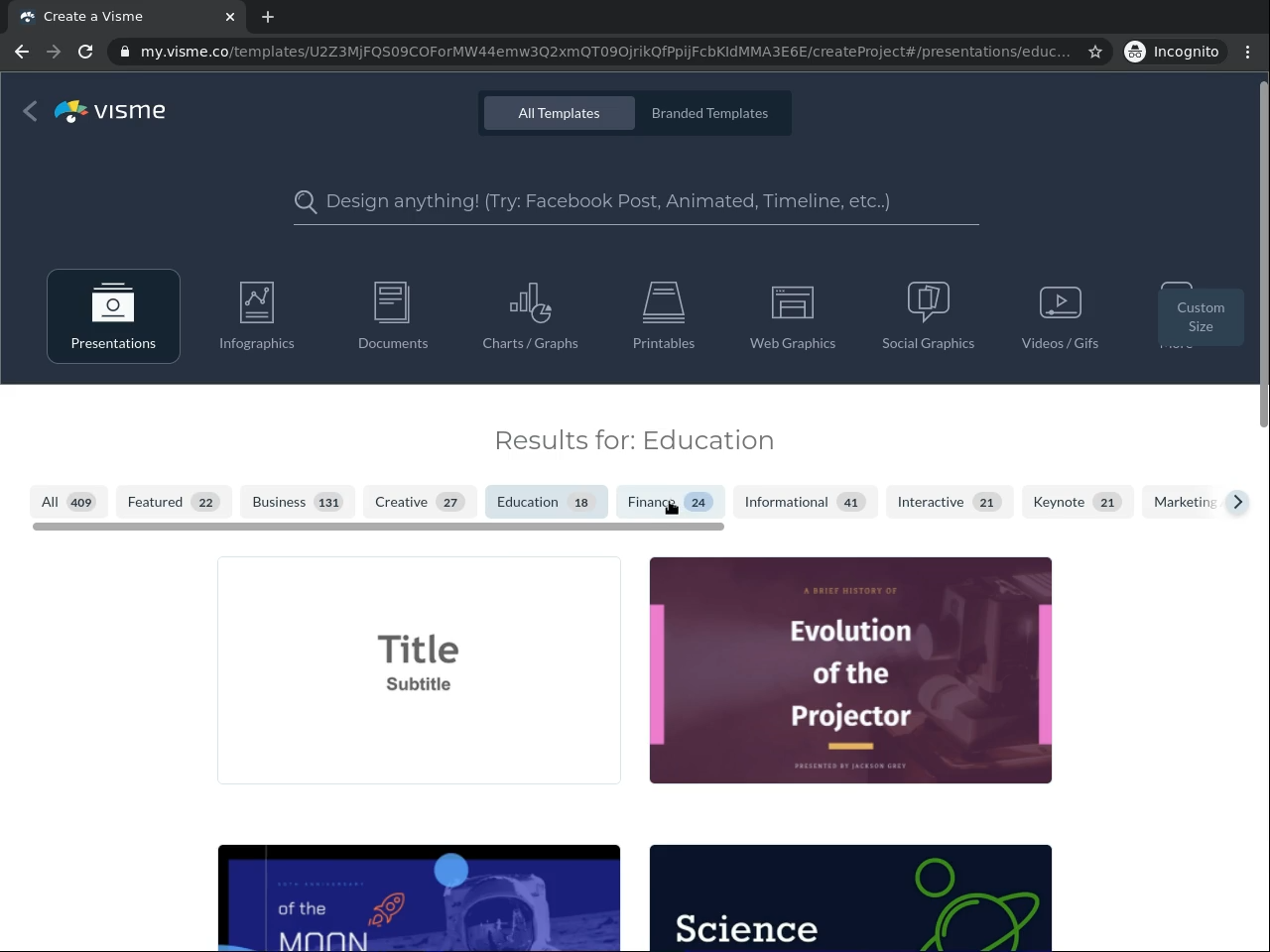
Task: Click the browser forward arrow
Action: pos(54,52)
